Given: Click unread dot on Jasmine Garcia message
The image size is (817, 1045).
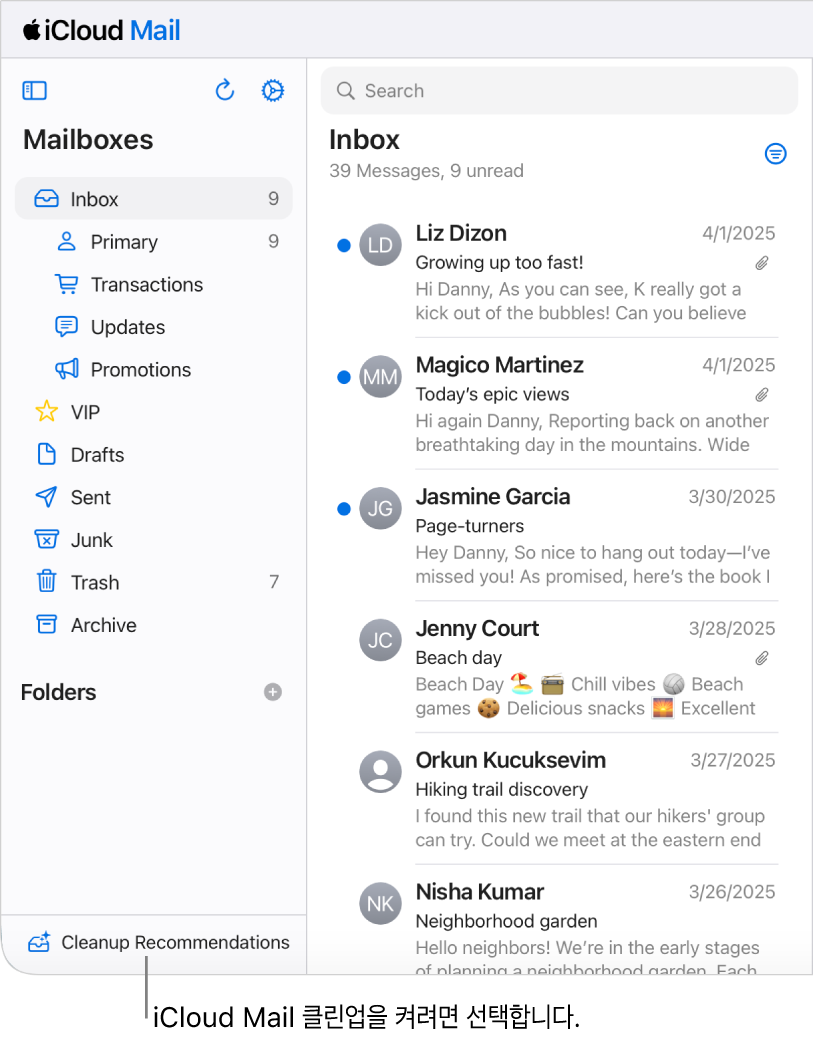Looking at the screenshot, I should click(344, 509).
